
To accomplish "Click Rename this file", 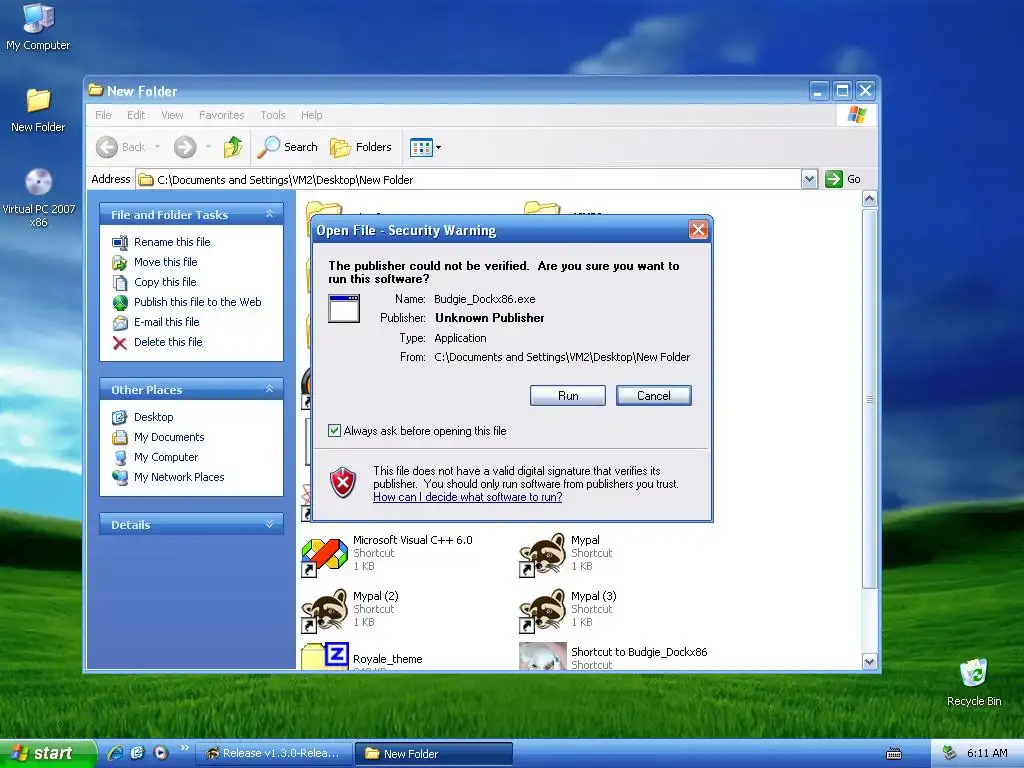I will pyautogui.click(x=172, y=242).
